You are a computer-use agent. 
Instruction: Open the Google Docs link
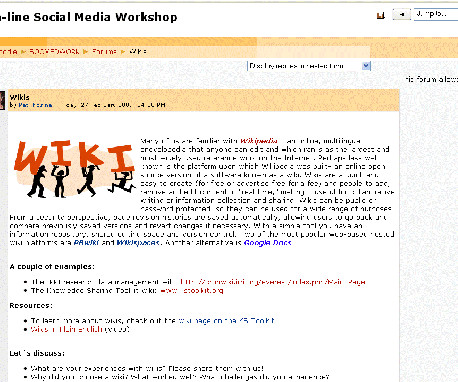(x=268, y=243)
